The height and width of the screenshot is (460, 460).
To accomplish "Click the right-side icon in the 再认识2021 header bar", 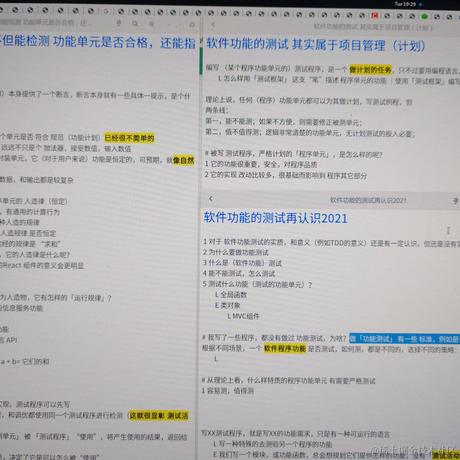I will pos(455,200).
